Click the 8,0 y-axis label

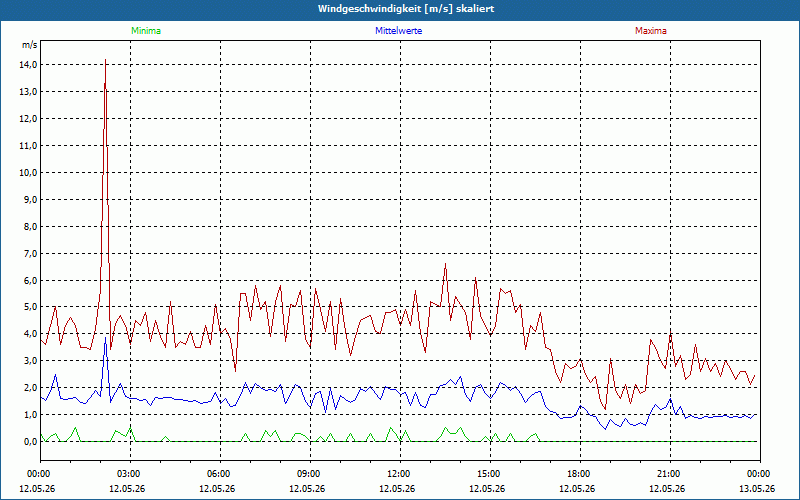(31, 227)
